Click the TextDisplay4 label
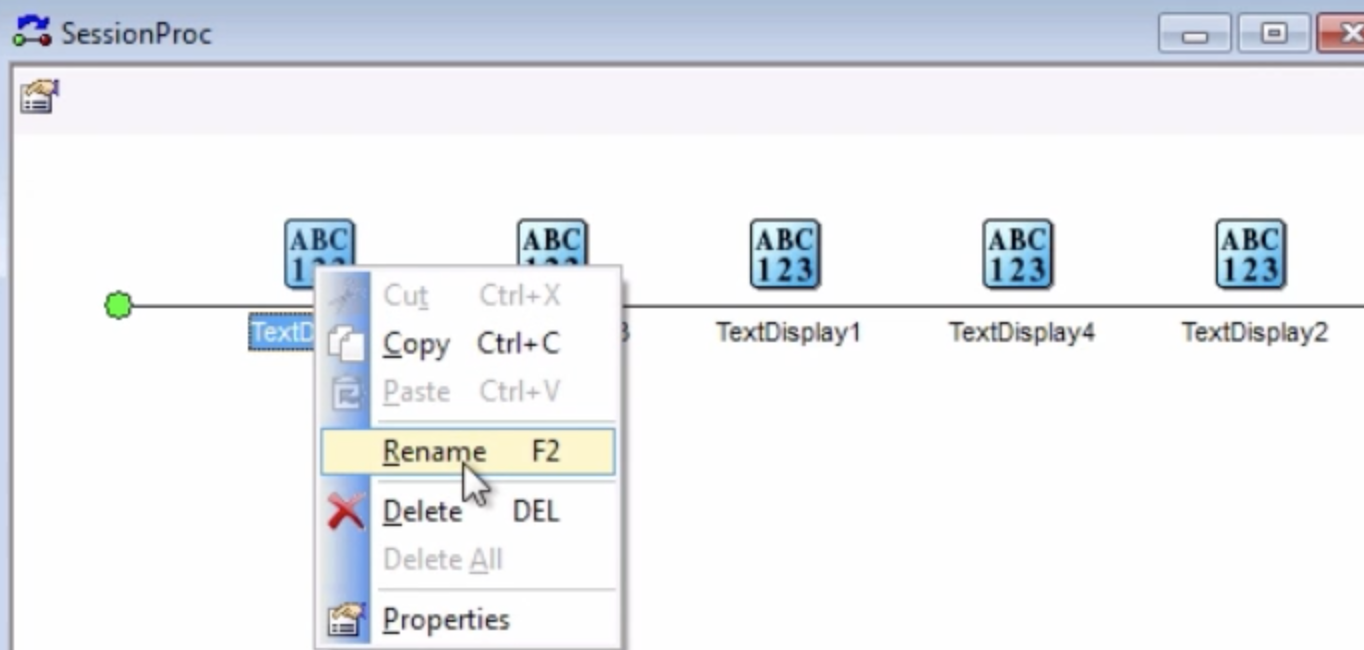 [1021, 332]
